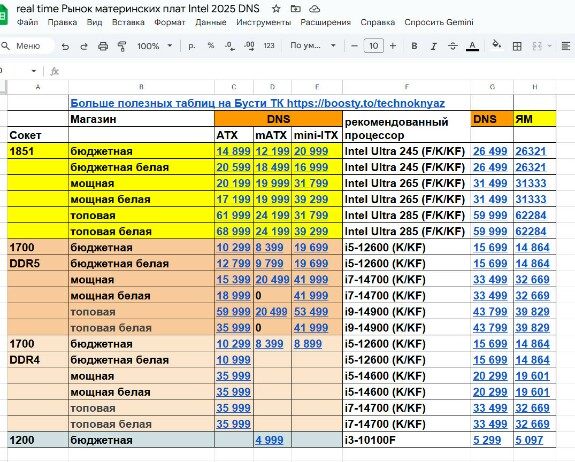Click the font size field
The image size is (575, 462).
(x=373, y=46)
